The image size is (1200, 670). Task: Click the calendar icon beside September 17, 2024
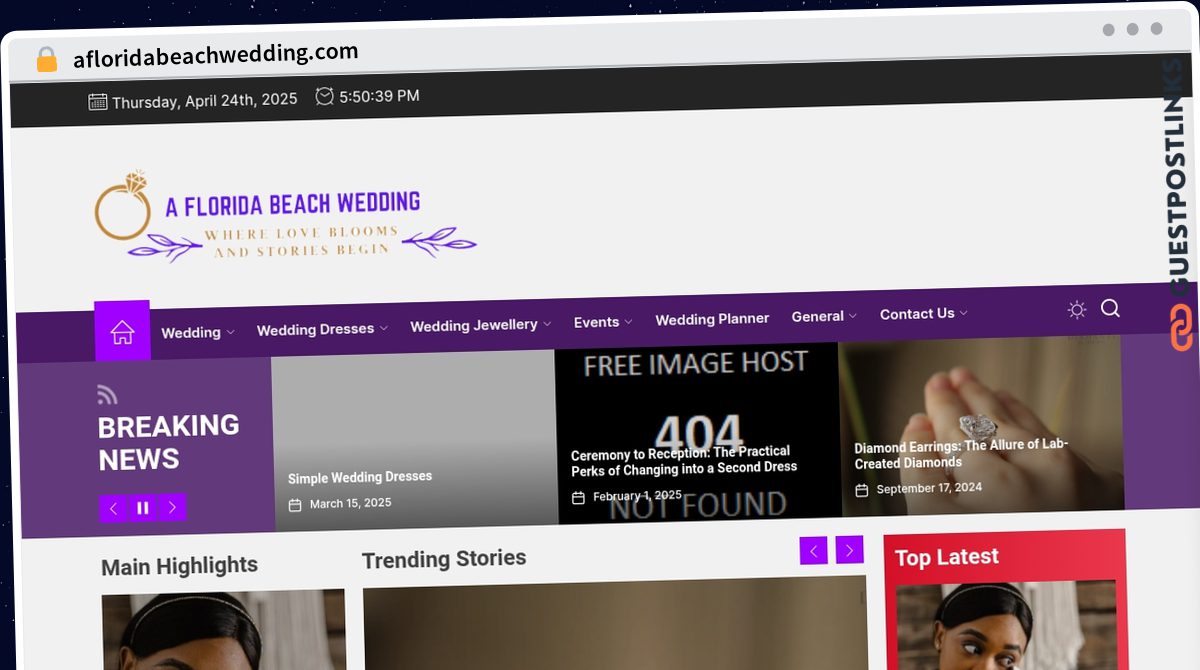tap(862, 488)
